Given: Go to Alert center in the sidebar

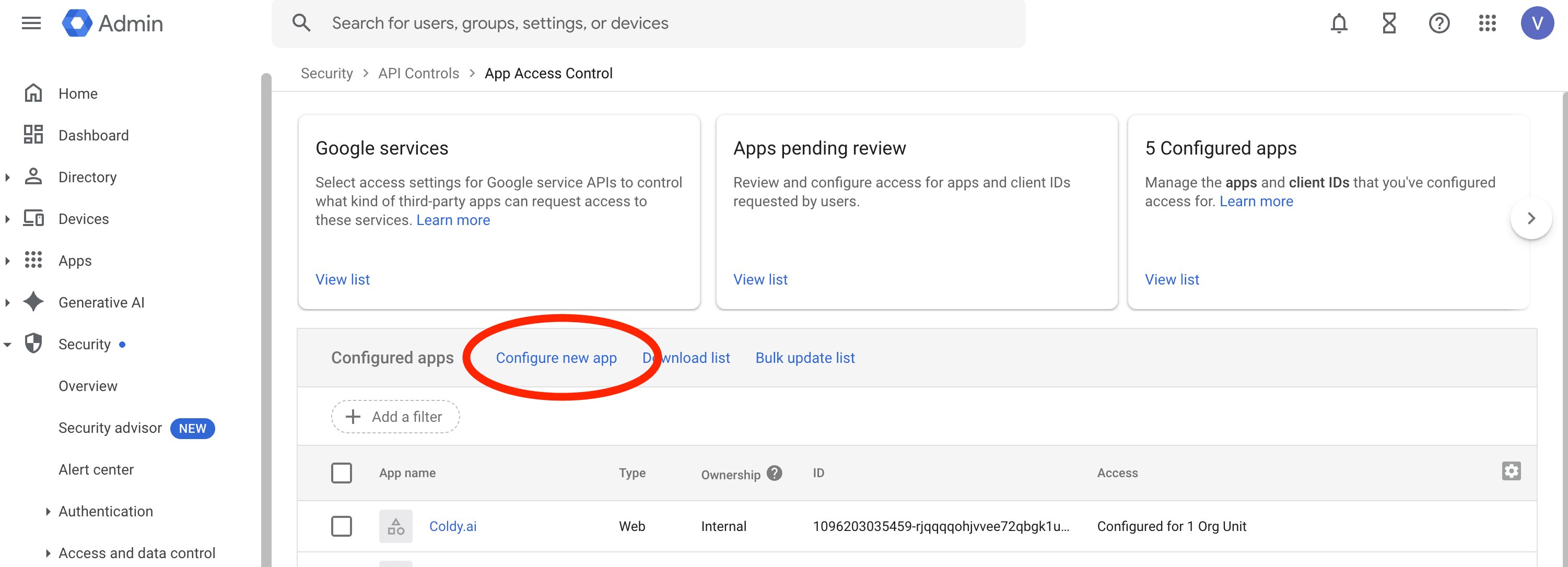Looking at the screenshot, I should click(96, 470).
